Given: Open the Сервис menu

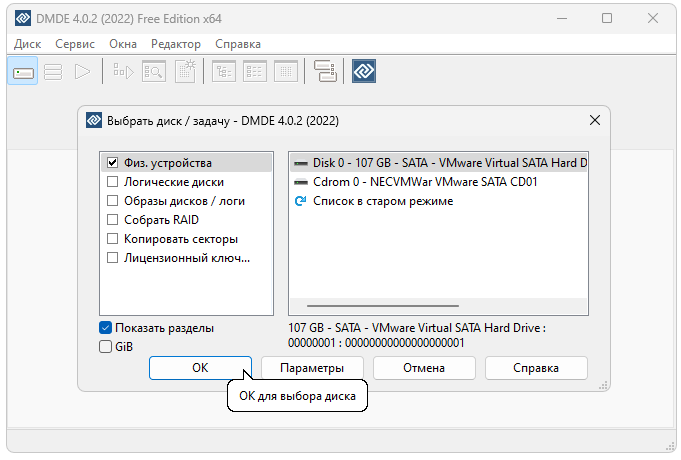Looking at the screenshot, I should pyautogui.click(x=75, y=44).
